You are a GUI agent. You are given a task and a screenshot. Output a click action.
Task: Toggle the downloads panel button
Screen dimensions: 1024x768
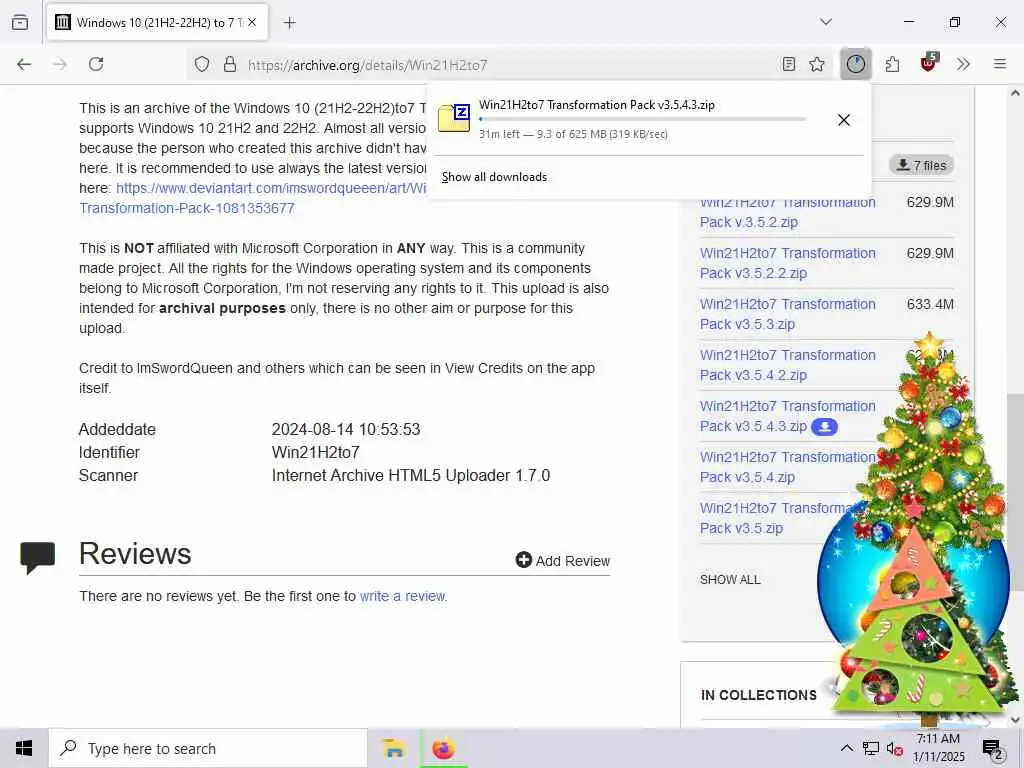click(856, 64)
